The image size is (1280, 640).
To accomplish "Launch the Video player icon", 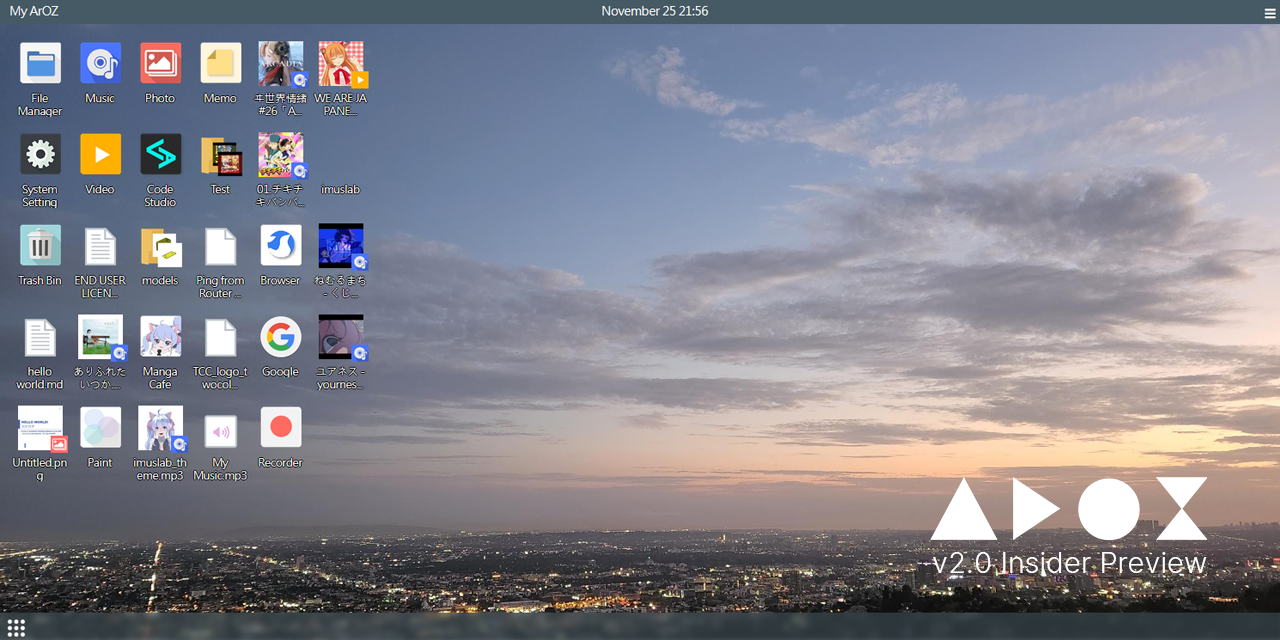I will tap(100, 155).
